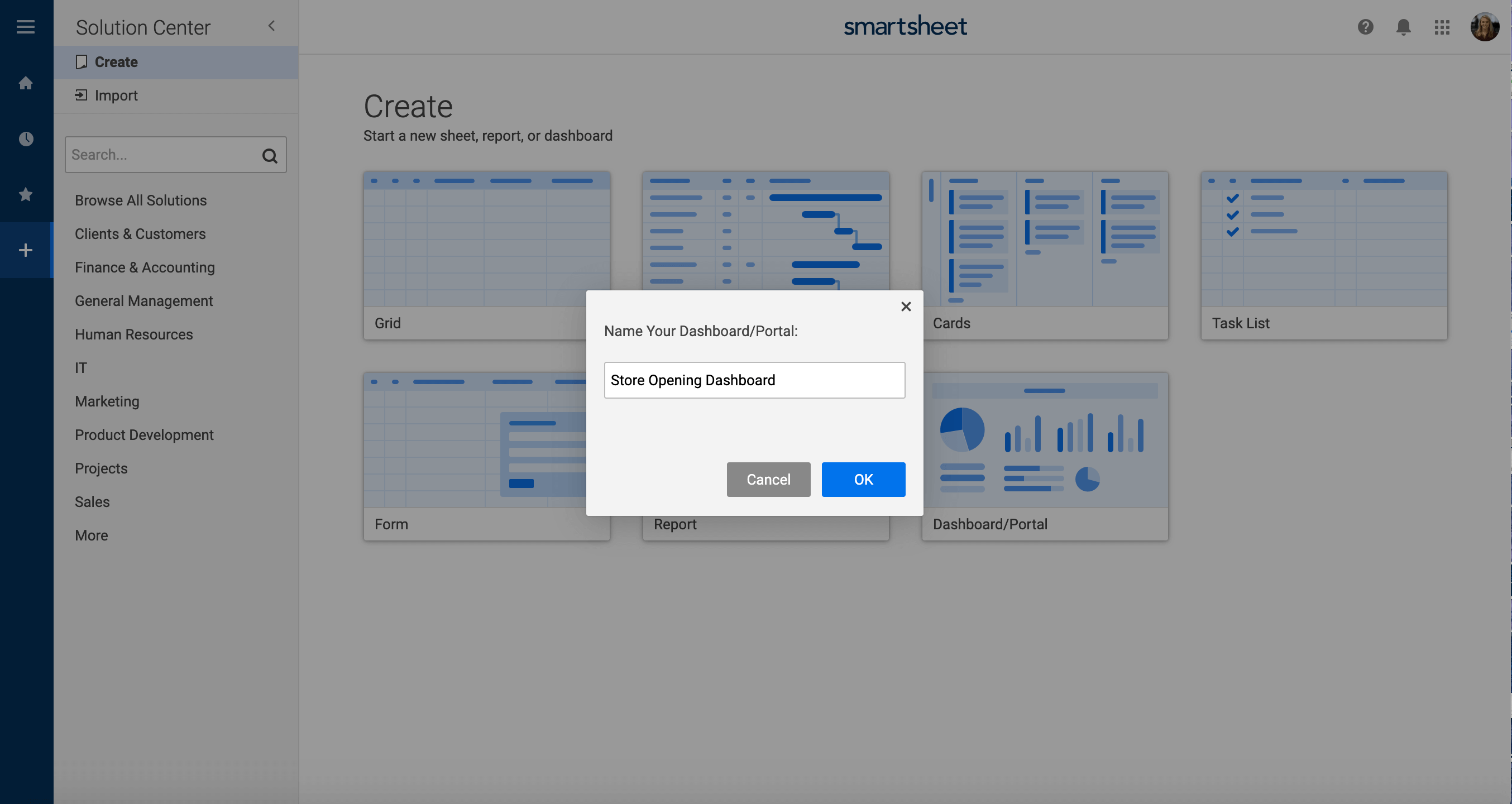Click the search magnifying glass button
This screenshot has width=1512, height=804.
point(270,154)
